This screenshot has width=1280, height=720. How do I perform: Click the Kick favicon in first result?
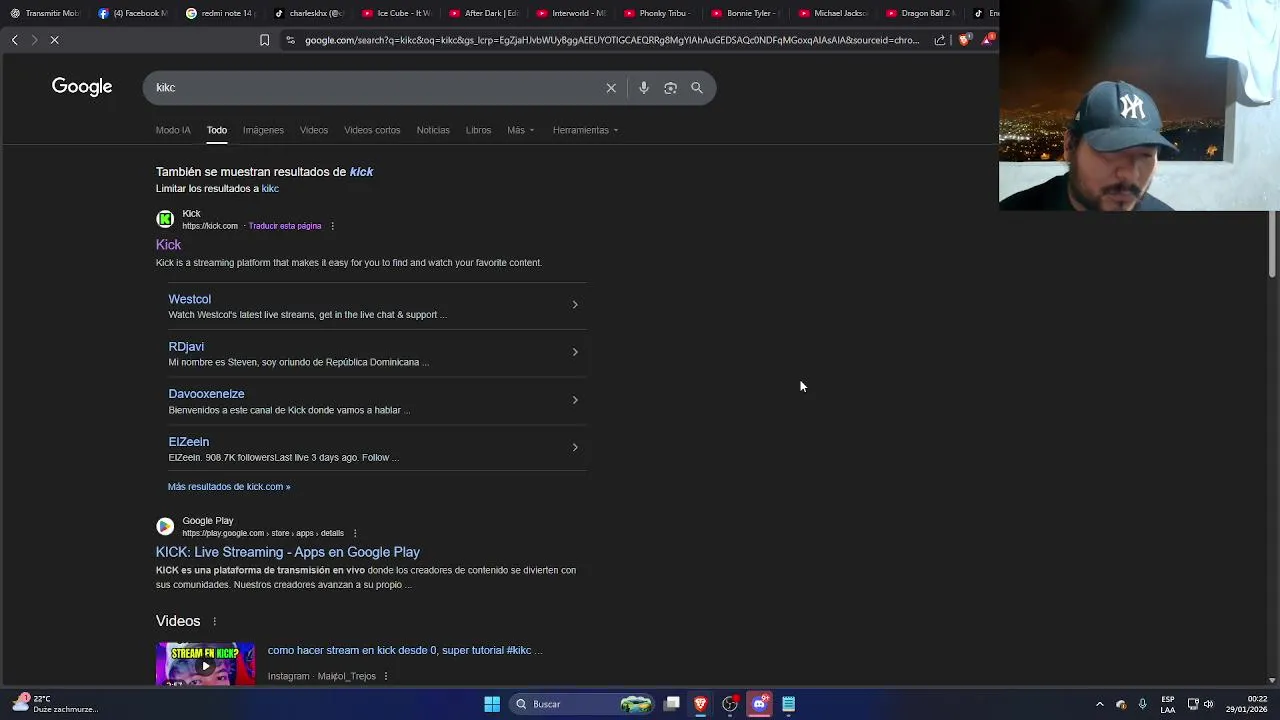coord(165,219)
